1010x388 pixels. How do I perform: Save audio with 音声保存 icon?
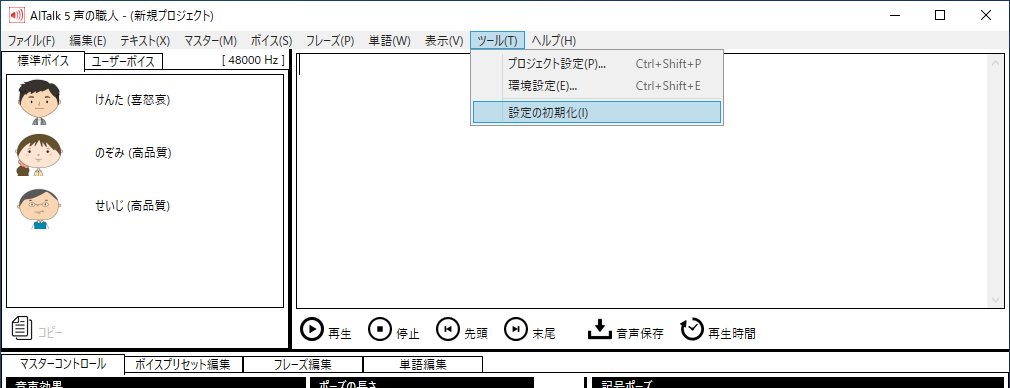pyautogui.click(x=599, y=329)
